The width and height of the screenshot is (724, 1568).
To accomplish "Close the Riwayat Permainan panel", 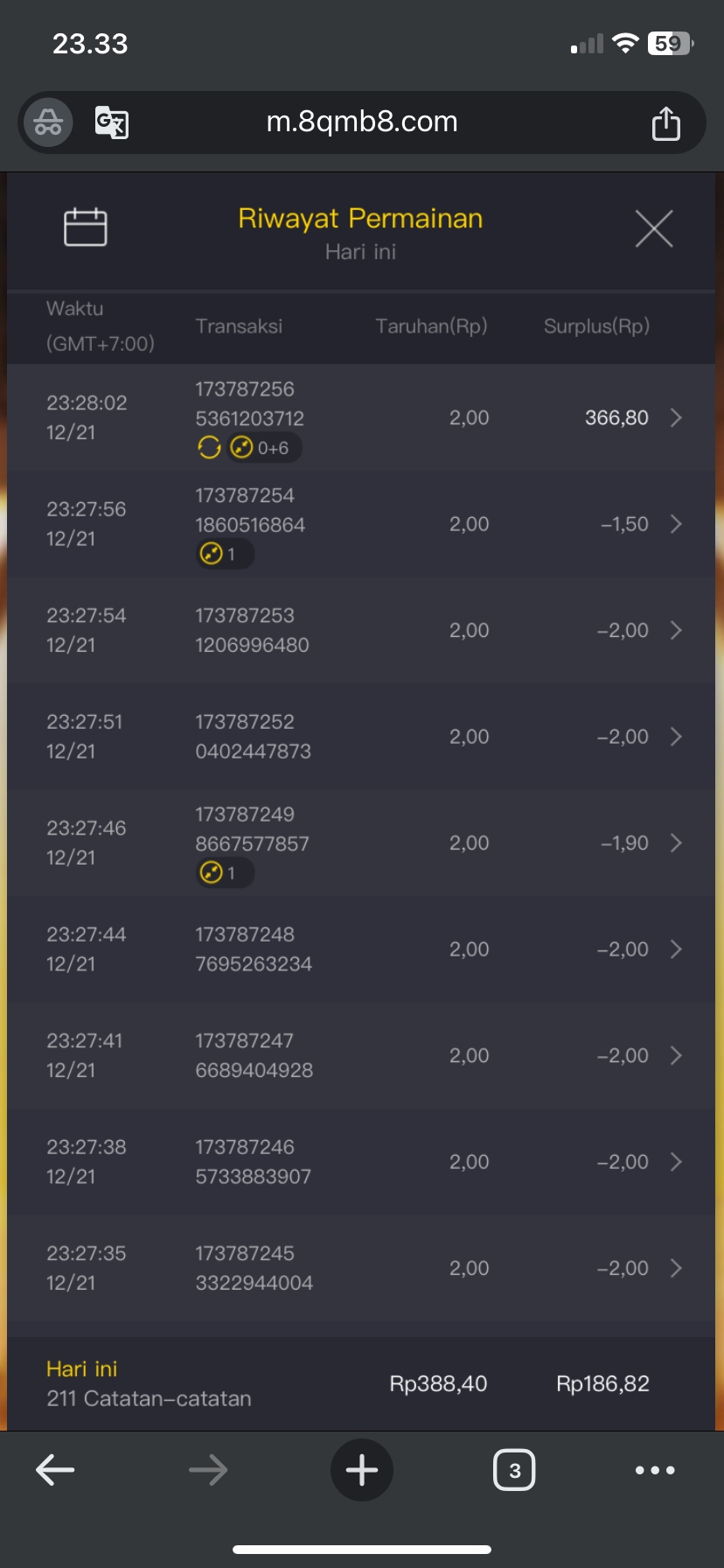I will coord(654,229).
